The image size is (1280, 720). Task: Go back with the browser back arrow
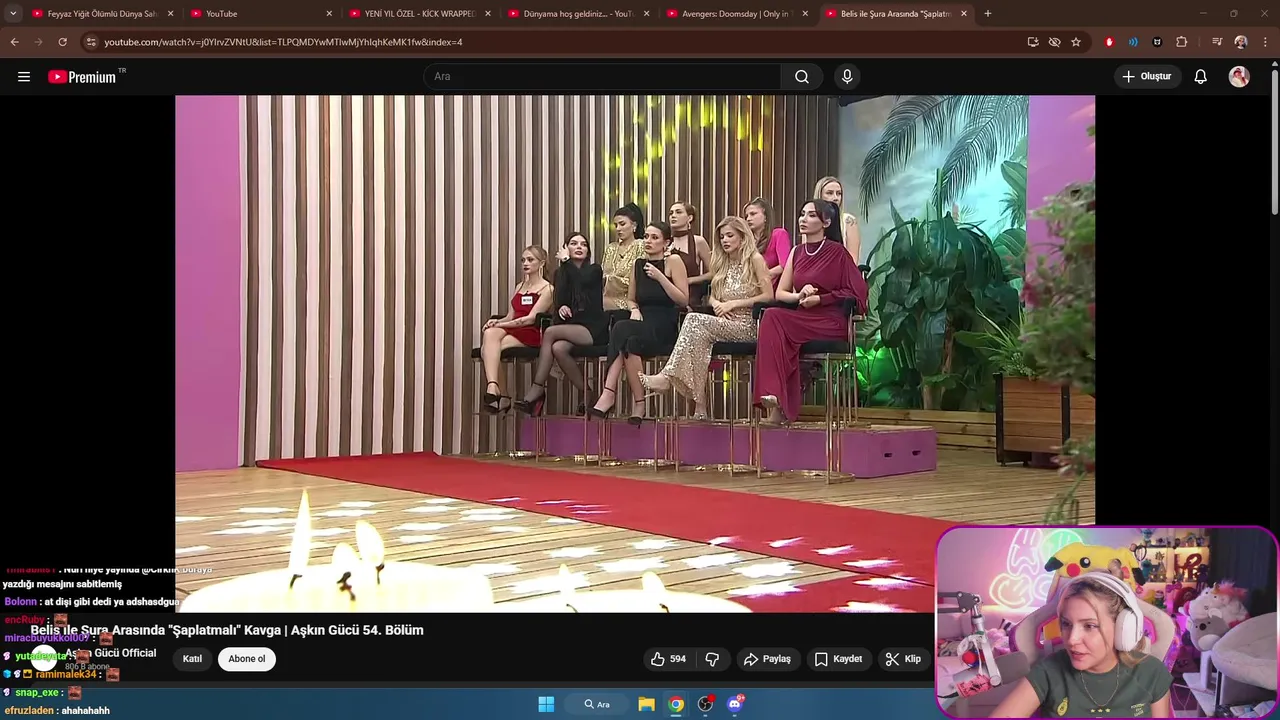[14, 42]
